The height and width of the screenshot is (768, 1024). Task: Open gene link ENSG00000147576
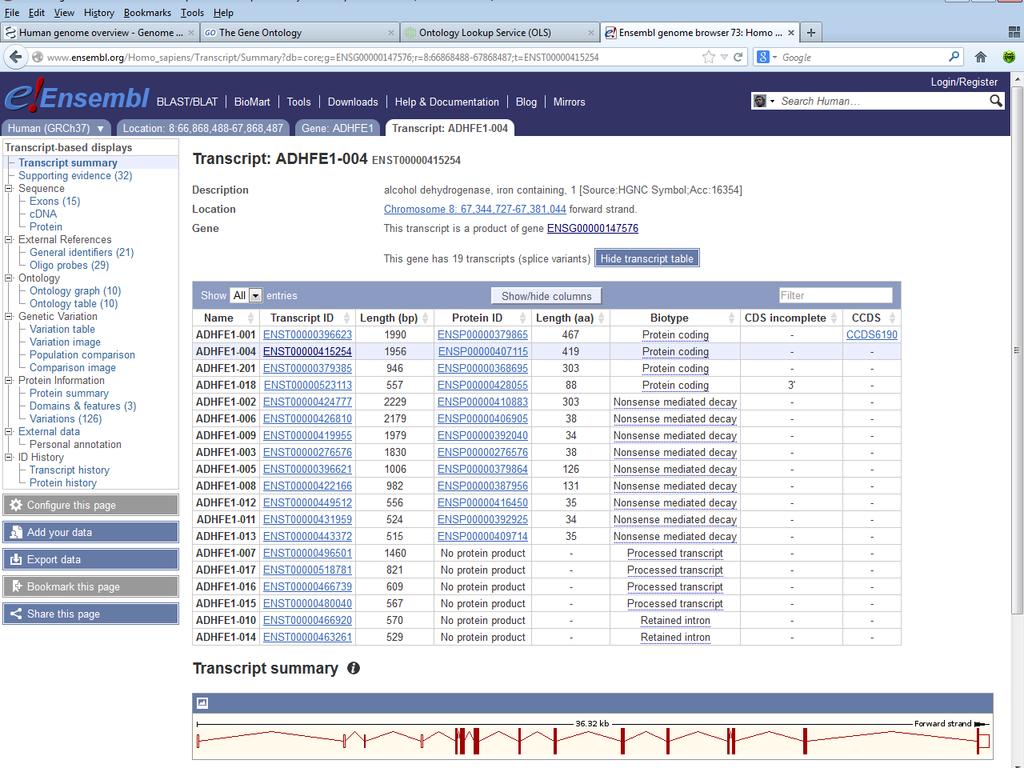pos(592,228)
